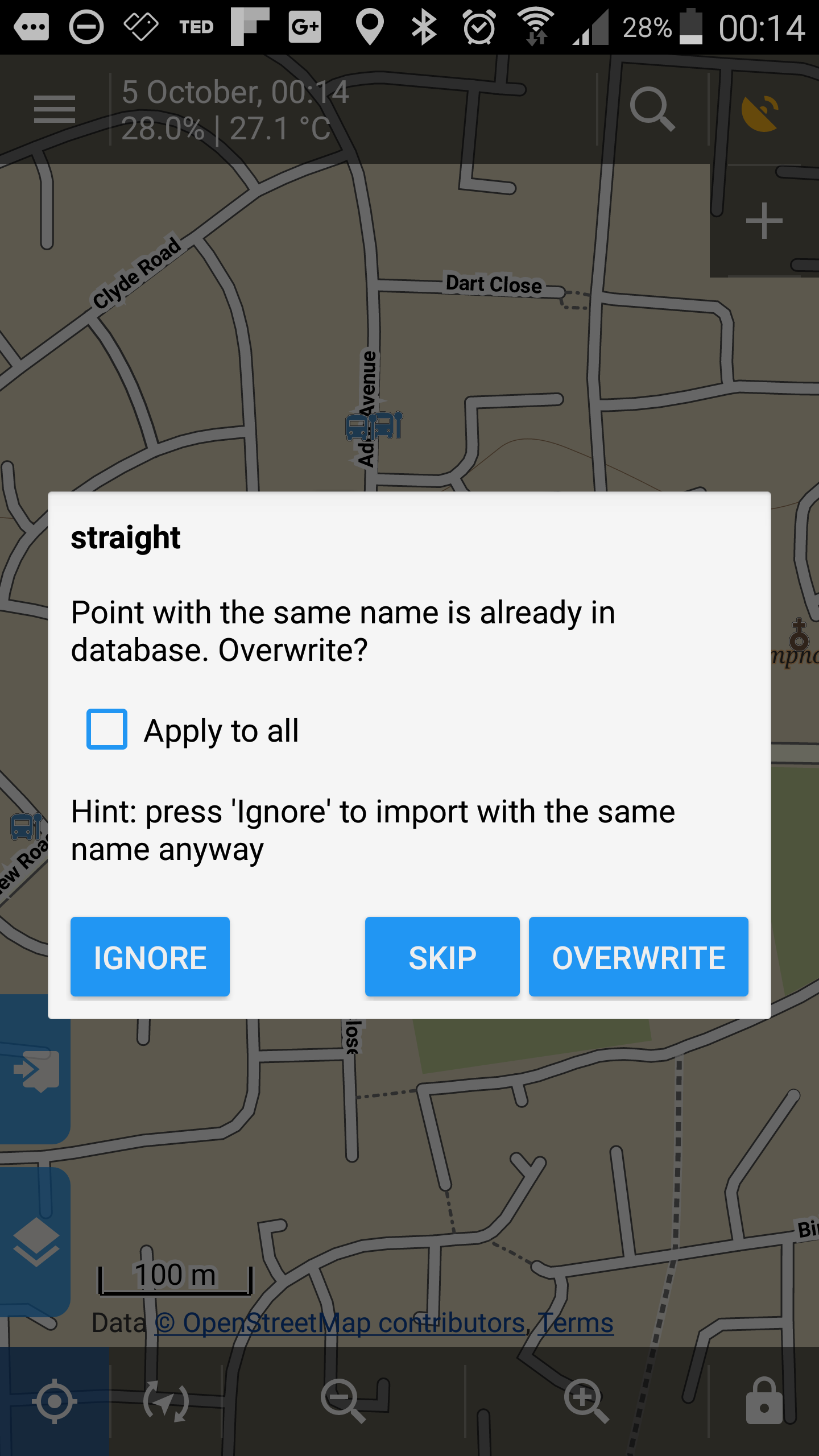Tap the date and battery info panel
The image size is (819, 1456).
click(x=235, y=110)
